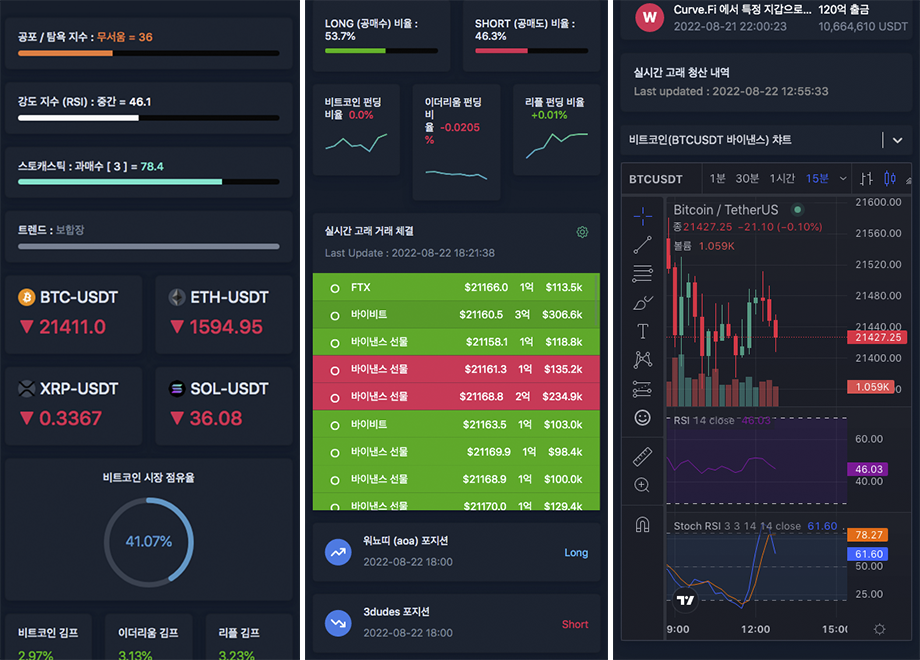Screen dimensions: 920x660
Task: Open the emoji sticker tool
Action: click(642, 418)
